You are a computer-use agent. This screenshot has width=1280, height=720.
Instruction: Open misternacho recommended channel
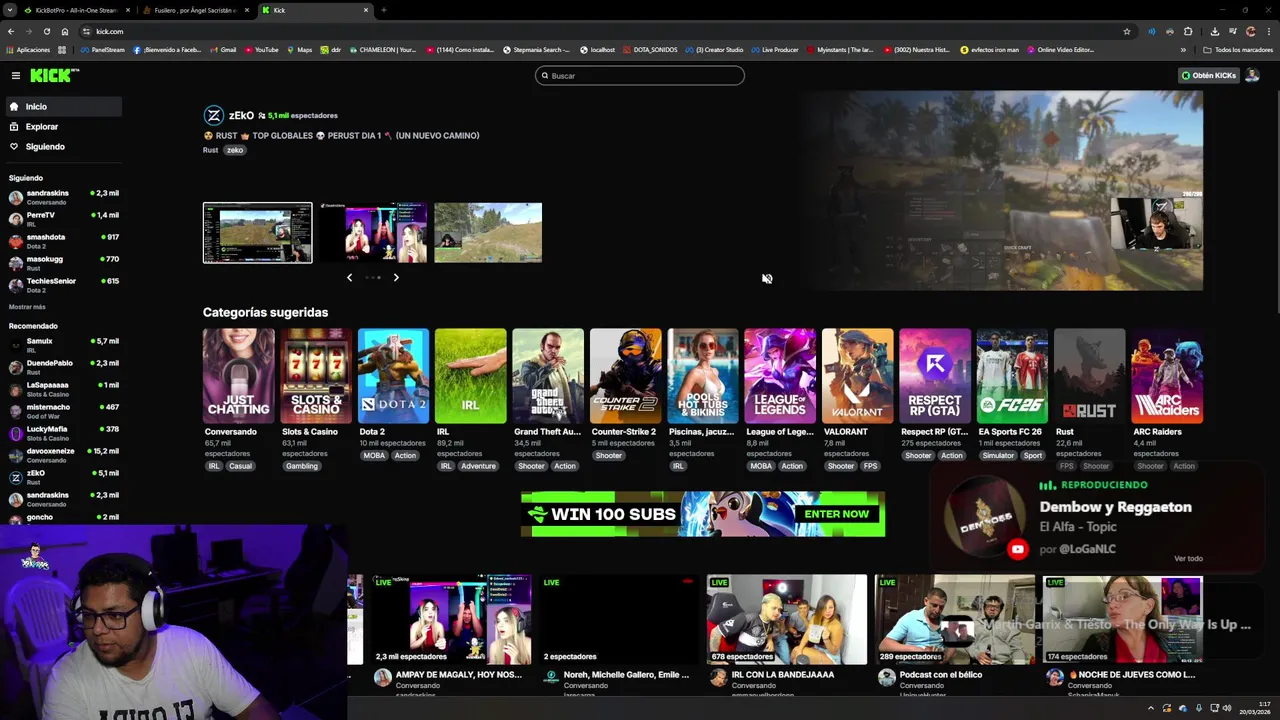63,411
